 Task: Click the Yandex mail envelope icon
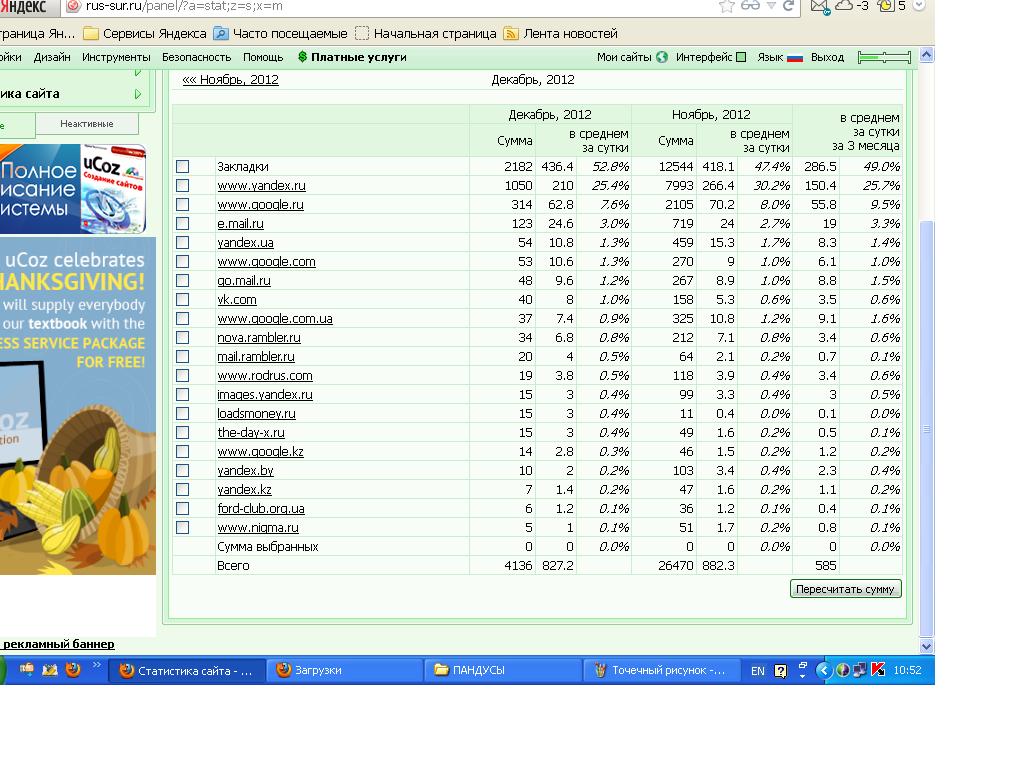click(820, 7)
